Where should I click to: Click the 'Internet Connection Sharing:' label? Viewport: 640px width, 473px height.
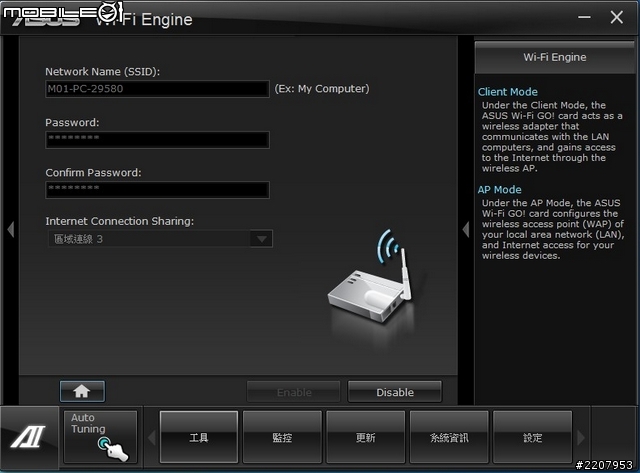[120, 221]
